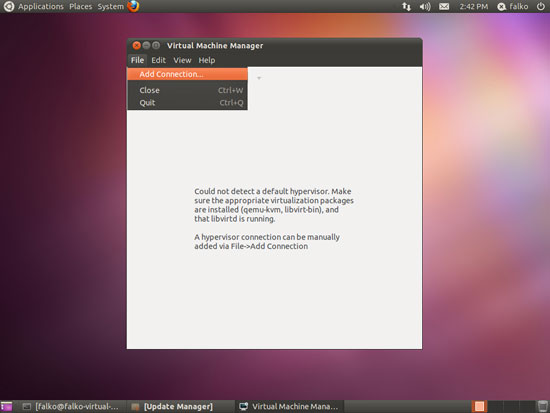Open the Trash icon in bottom panel
The image size is (550, 413).
[x=542, y=406]
